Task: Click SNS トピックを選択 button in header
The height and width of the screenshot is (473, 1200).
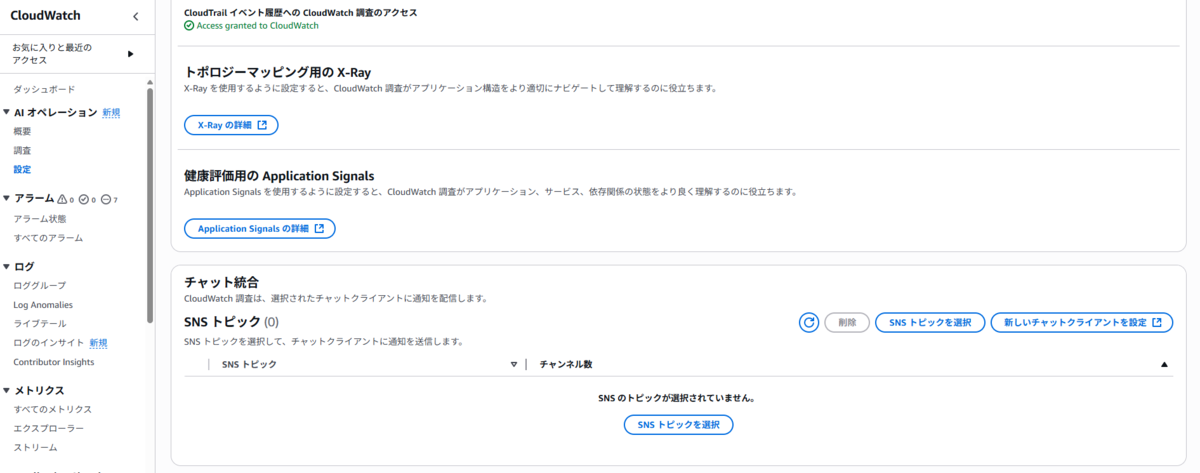Action: coord(930,322)
